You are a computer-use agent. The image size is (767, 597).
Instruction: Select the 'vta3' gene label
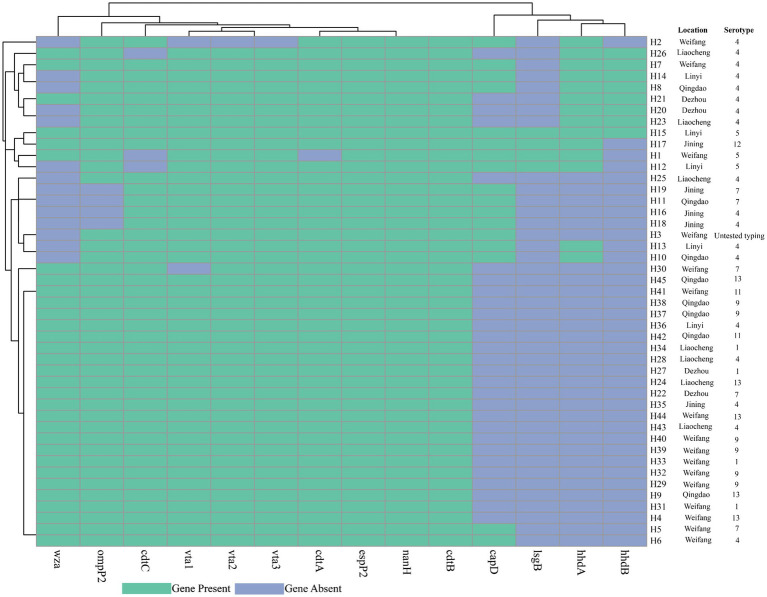(276, 560)
